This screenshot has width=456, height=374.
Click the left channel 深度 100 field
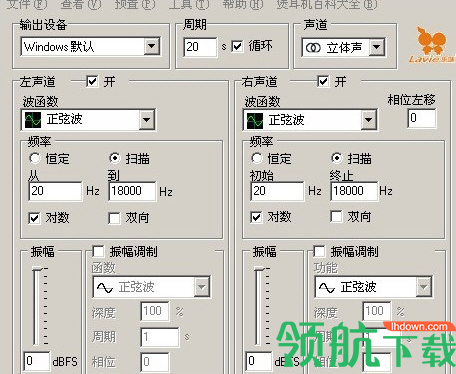(x=155, y=311)
